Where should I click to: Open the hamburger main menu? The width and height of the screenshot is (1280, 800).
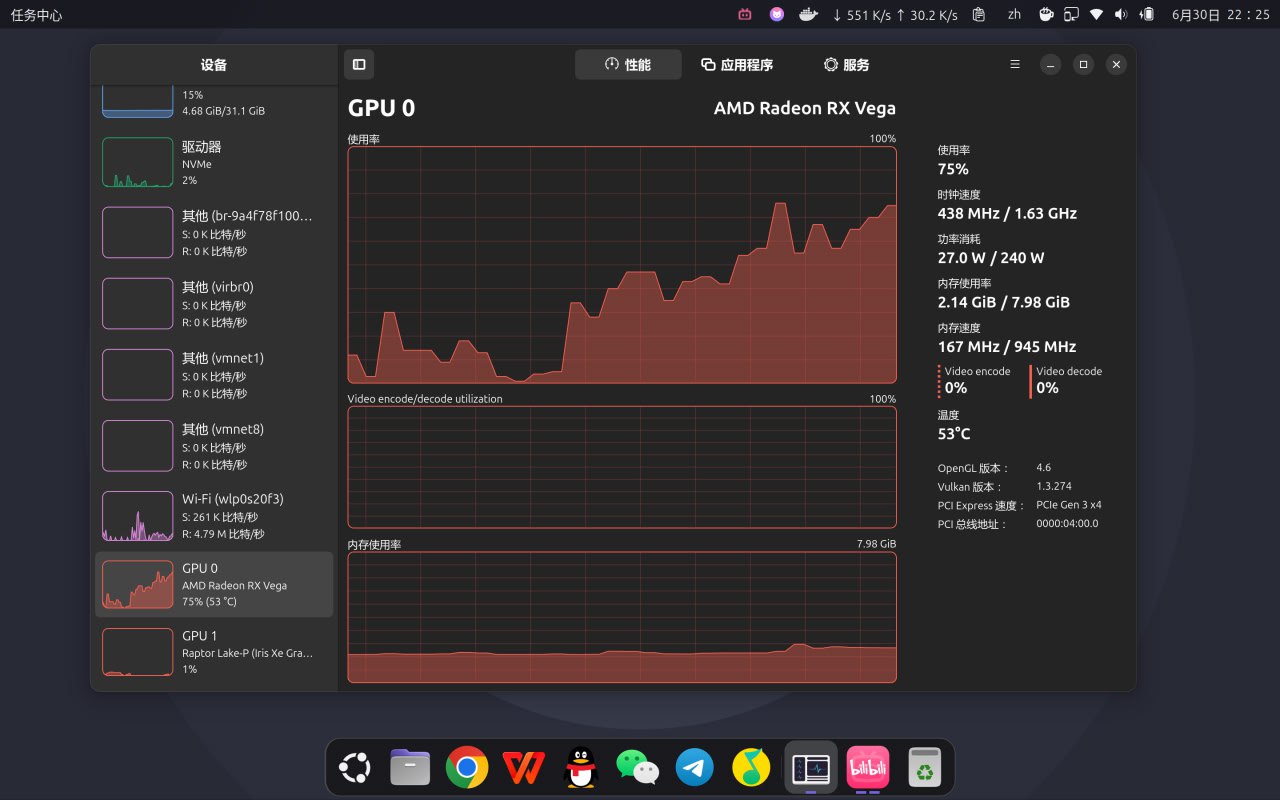point(1015,64)
